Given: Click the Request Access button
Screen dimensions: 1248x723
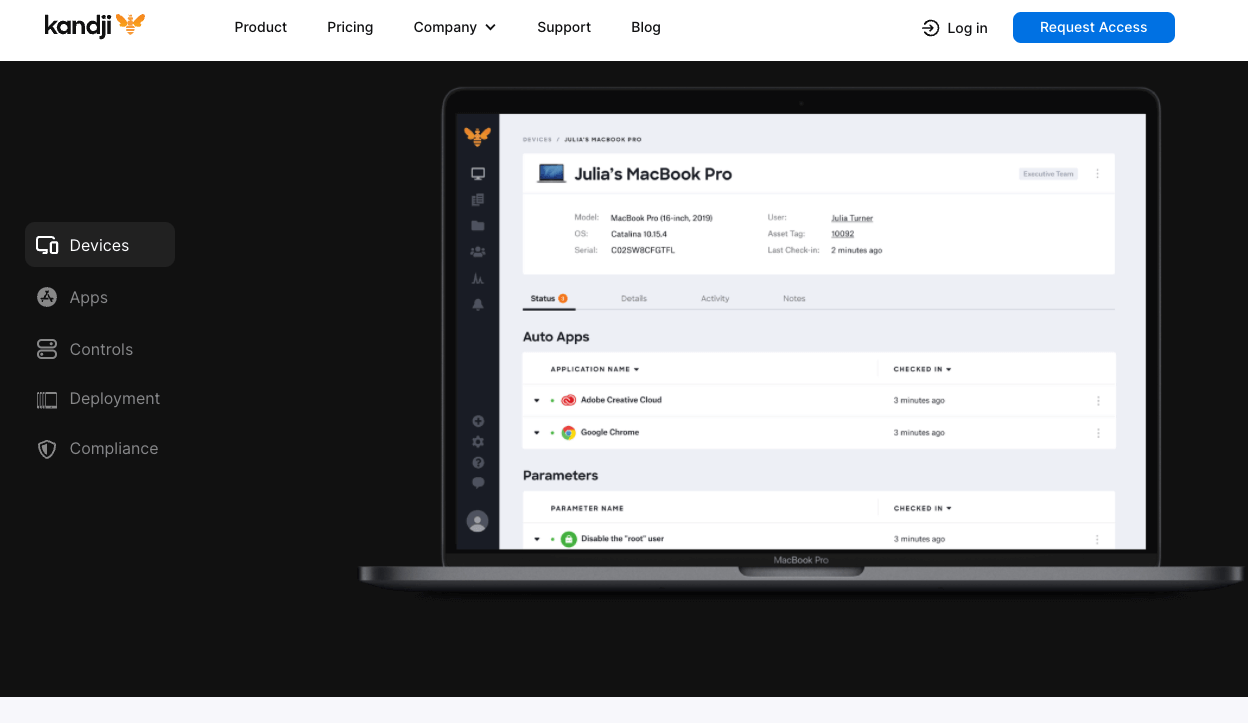Looking at the screenshot, I should (x=1093, y=27).
